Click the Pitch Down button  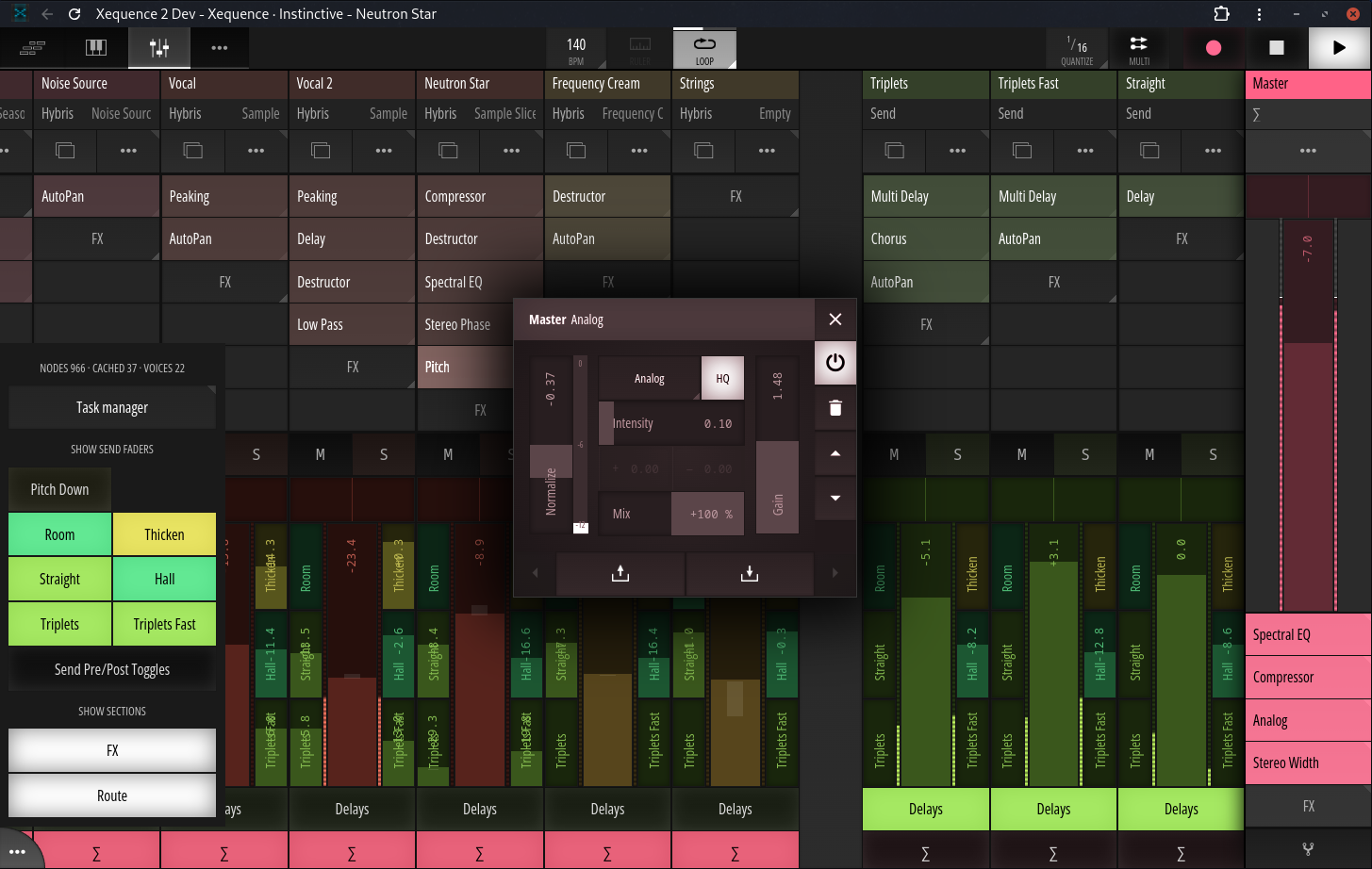[x=59, y=489]
